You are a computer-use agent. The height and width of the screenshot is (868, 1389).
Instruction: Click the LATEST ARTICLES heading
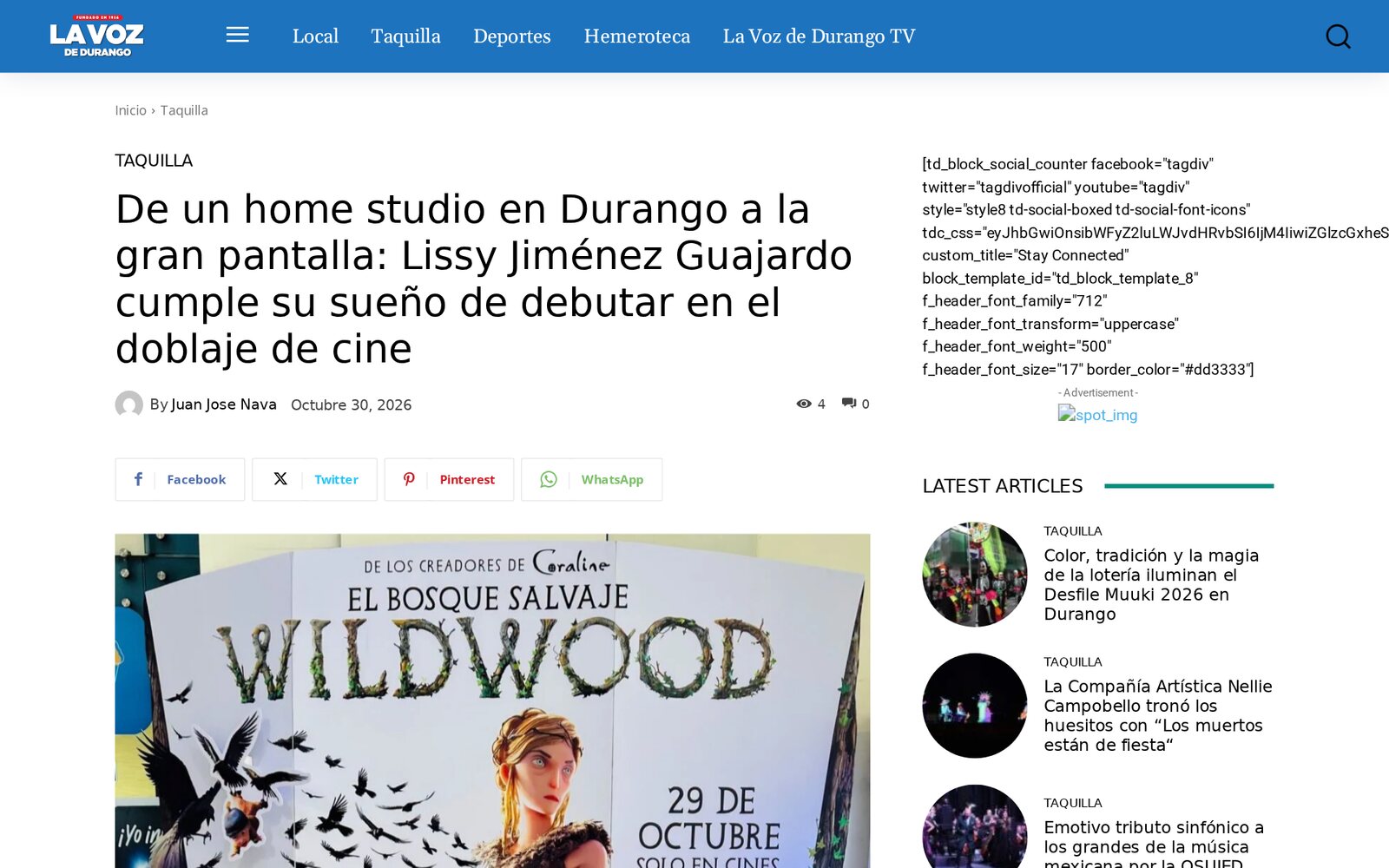tap(1003, 486)
